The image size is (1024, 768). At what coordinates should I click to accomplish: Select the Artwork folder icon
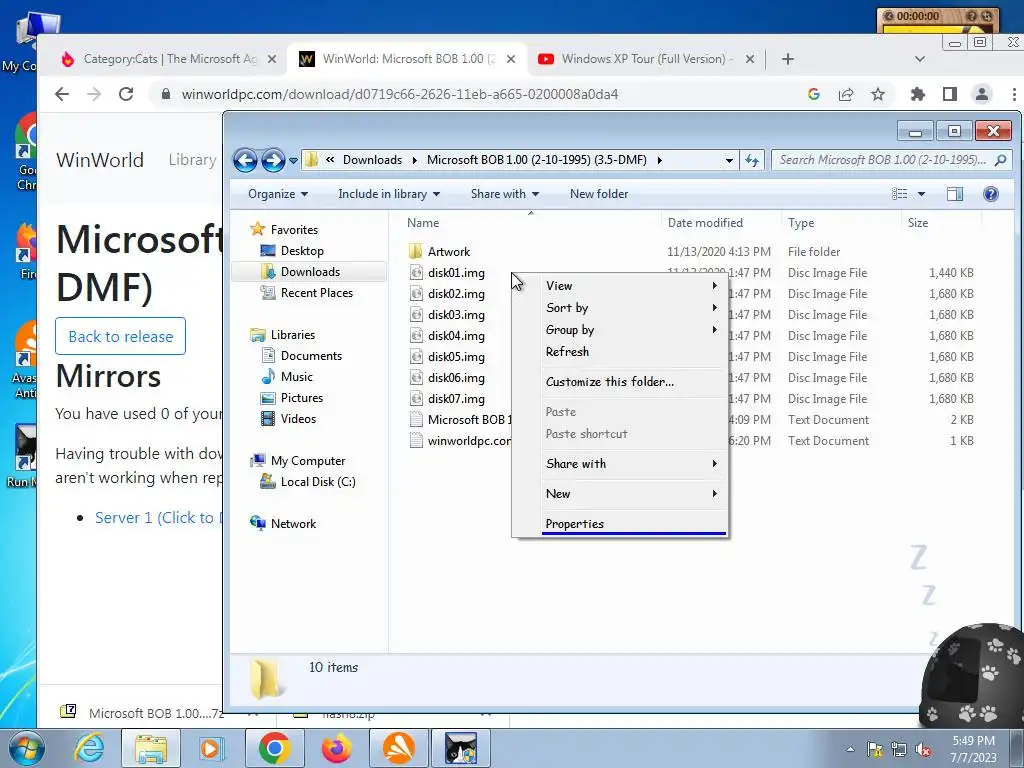point(415,251)
